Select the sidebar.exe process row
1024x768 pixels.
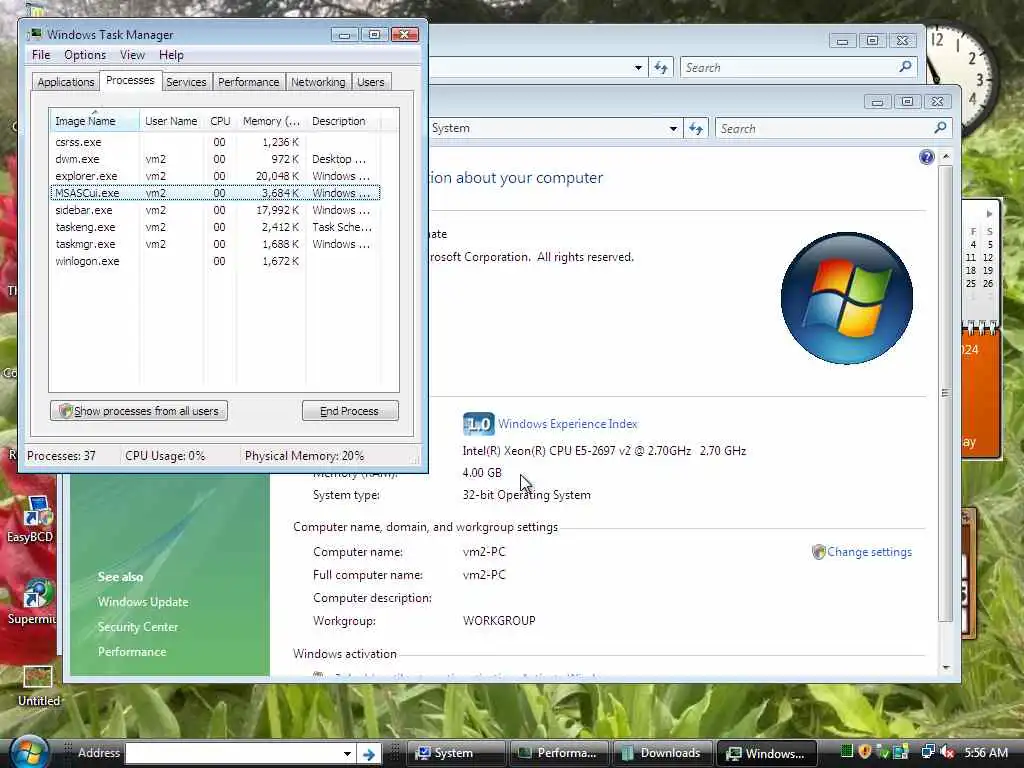pos(215,210)
